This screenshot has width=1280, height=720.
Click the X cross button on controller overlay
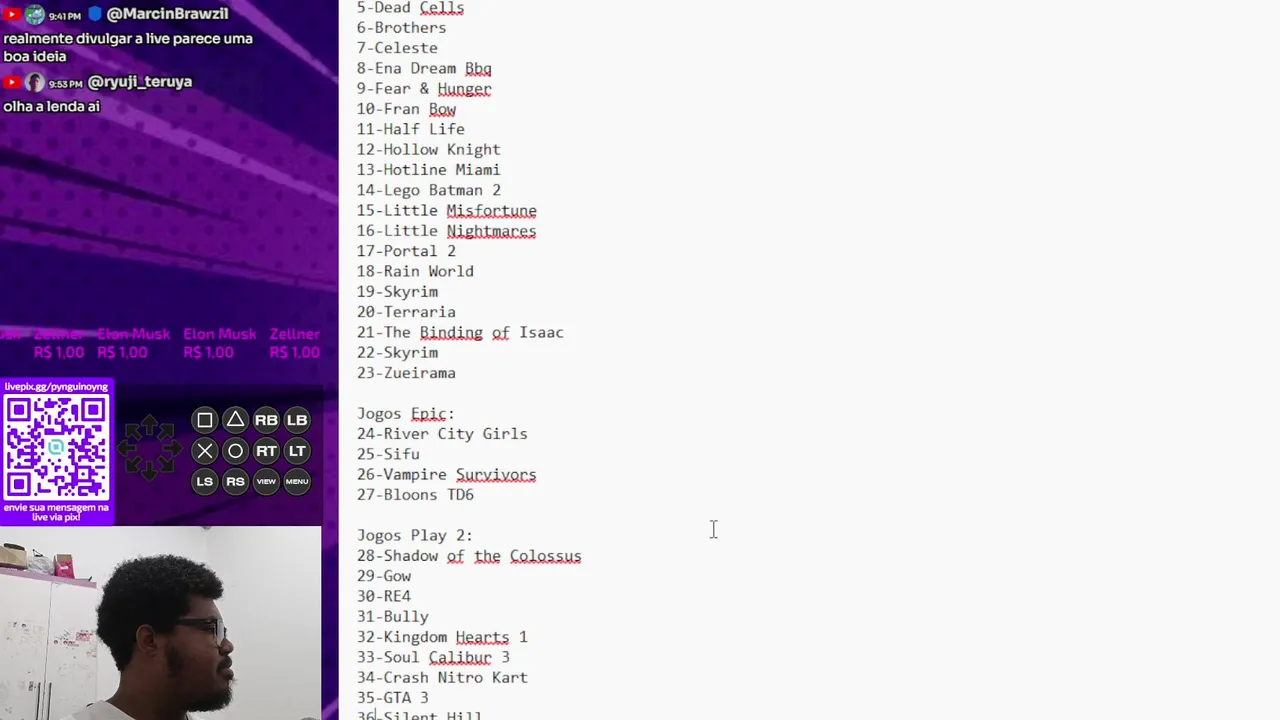tap(204, 451)
